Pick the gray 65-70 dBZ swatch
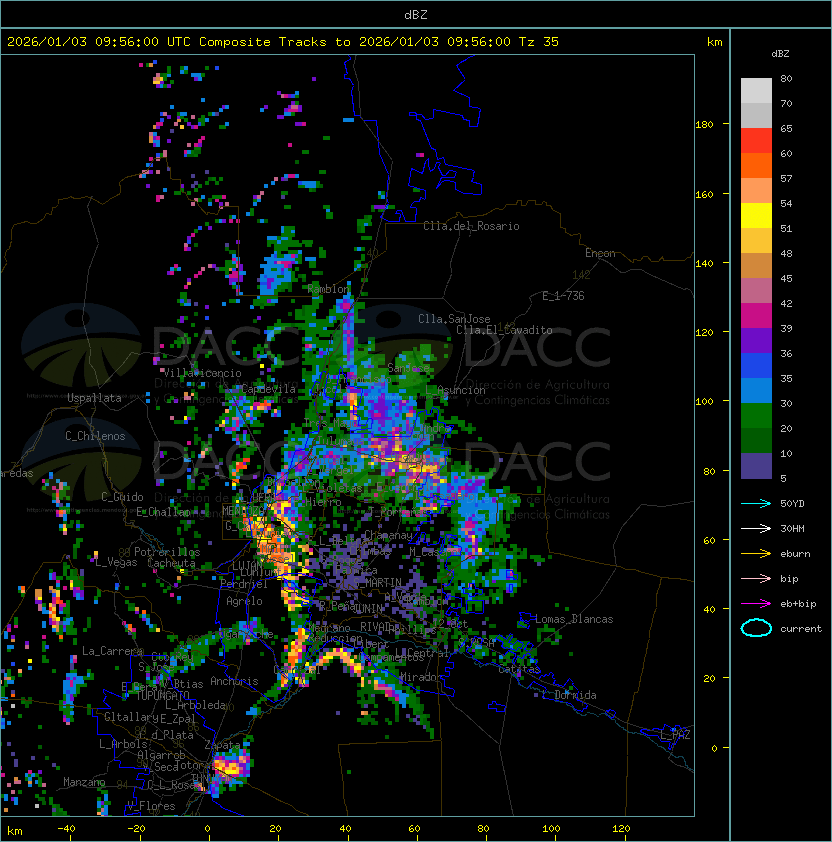The image size is (832, 842). coord(756,115)
